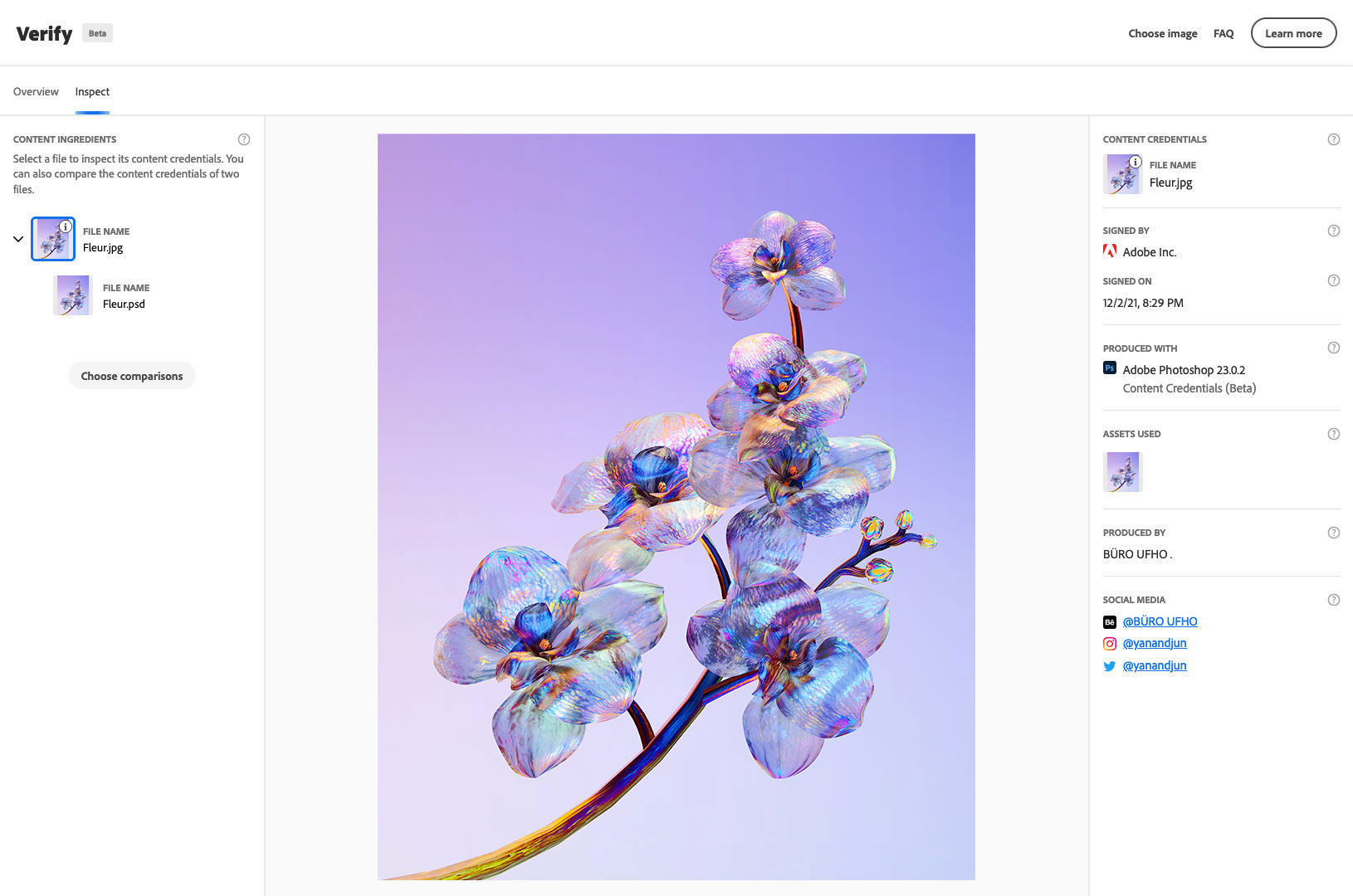This screenshot has height=896, width=1353.
Task: Click help icon for Signed By section
Action: click(1334, 231)
